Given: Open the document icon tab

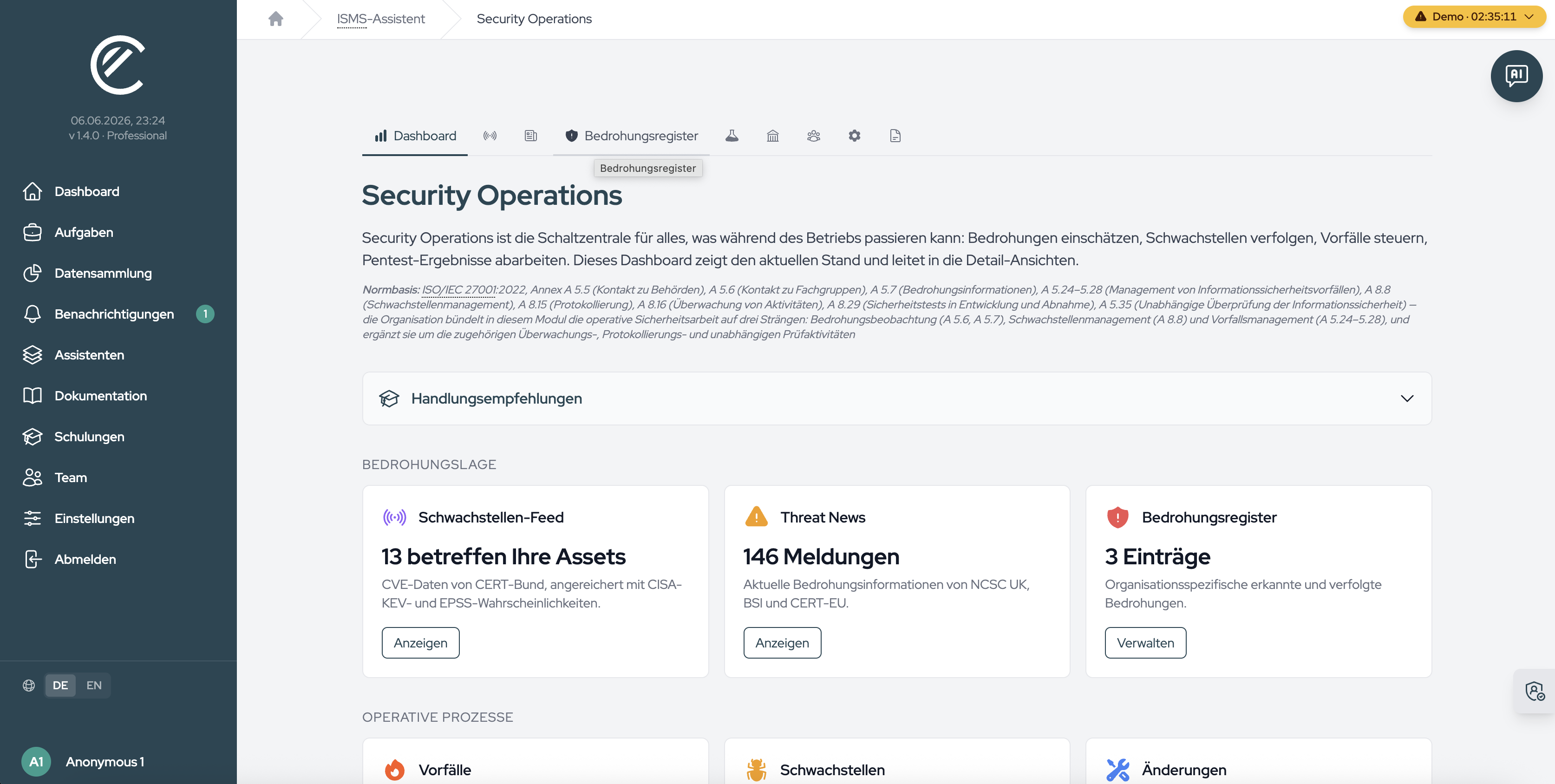Looking at the screenshot, I should point(895,136).
